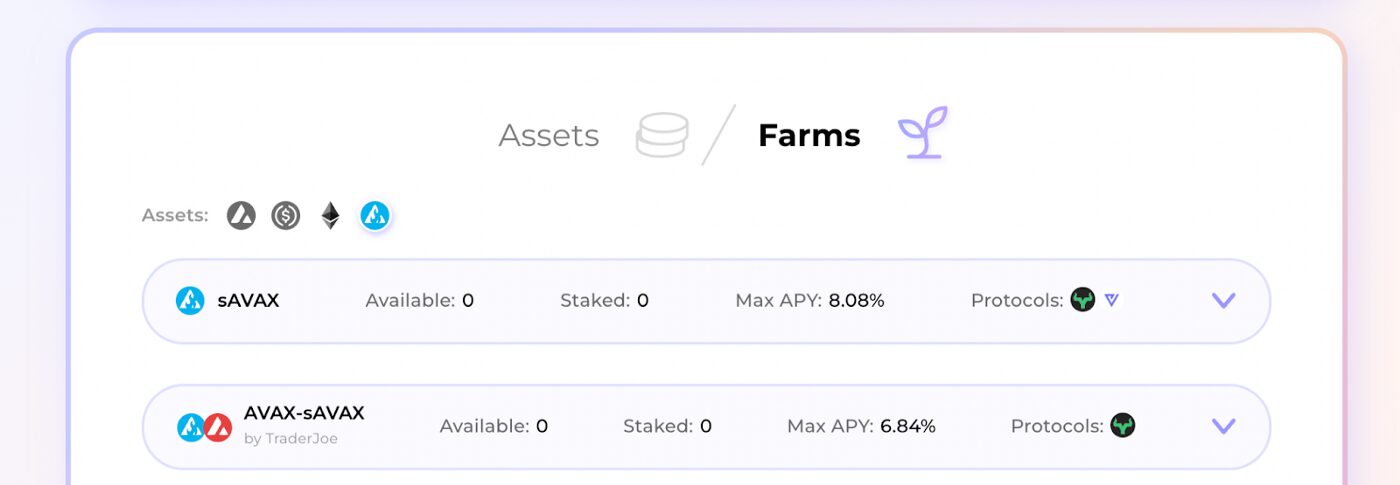Click the sAVAX row name label
This screenshot has width=1400, height=485.
click(248, 300)
